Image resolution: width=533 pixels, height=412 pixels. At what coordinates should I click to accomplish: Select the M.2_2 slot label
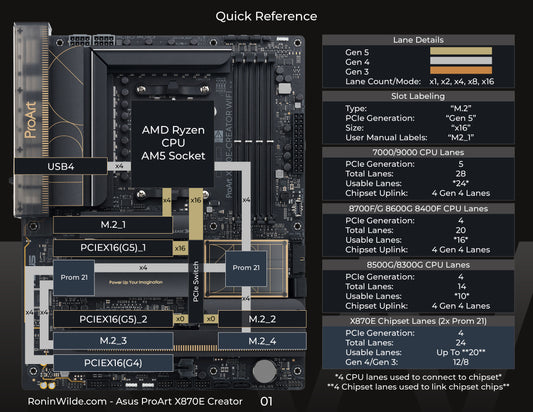pyautogui.click(x=262, y=319)
